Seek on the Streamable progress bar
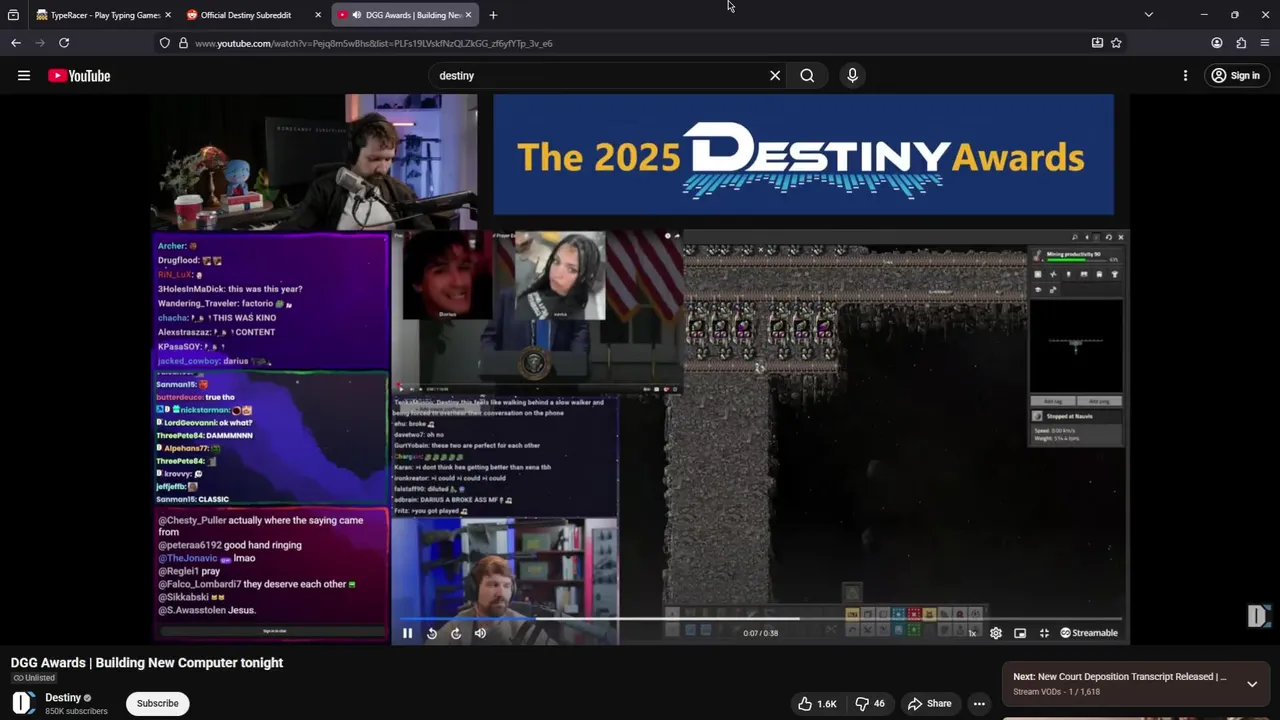 [760, 618]
